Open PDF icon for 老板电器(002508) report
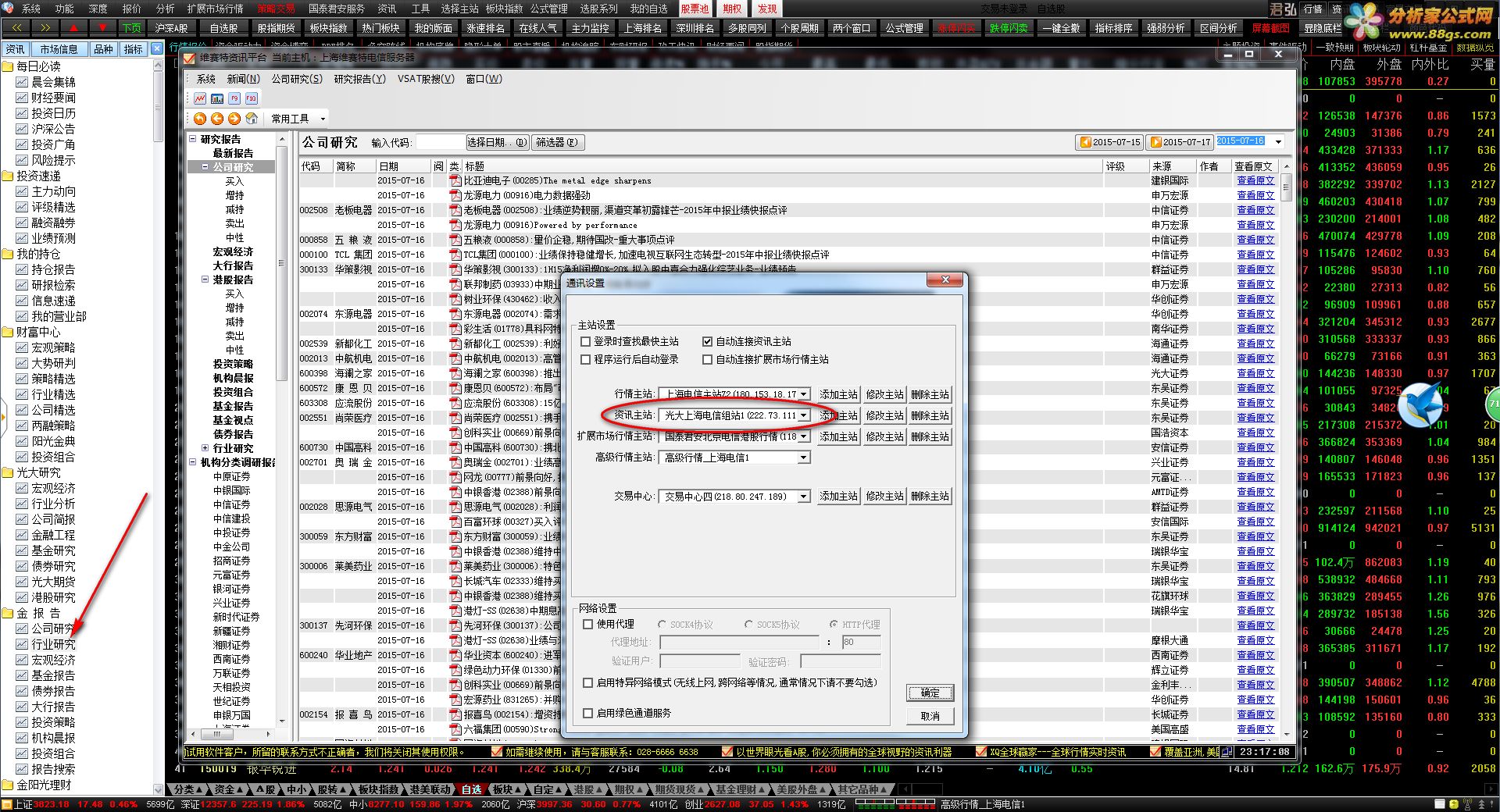This screenshot has height=812, width=1500. click(455, 210)
